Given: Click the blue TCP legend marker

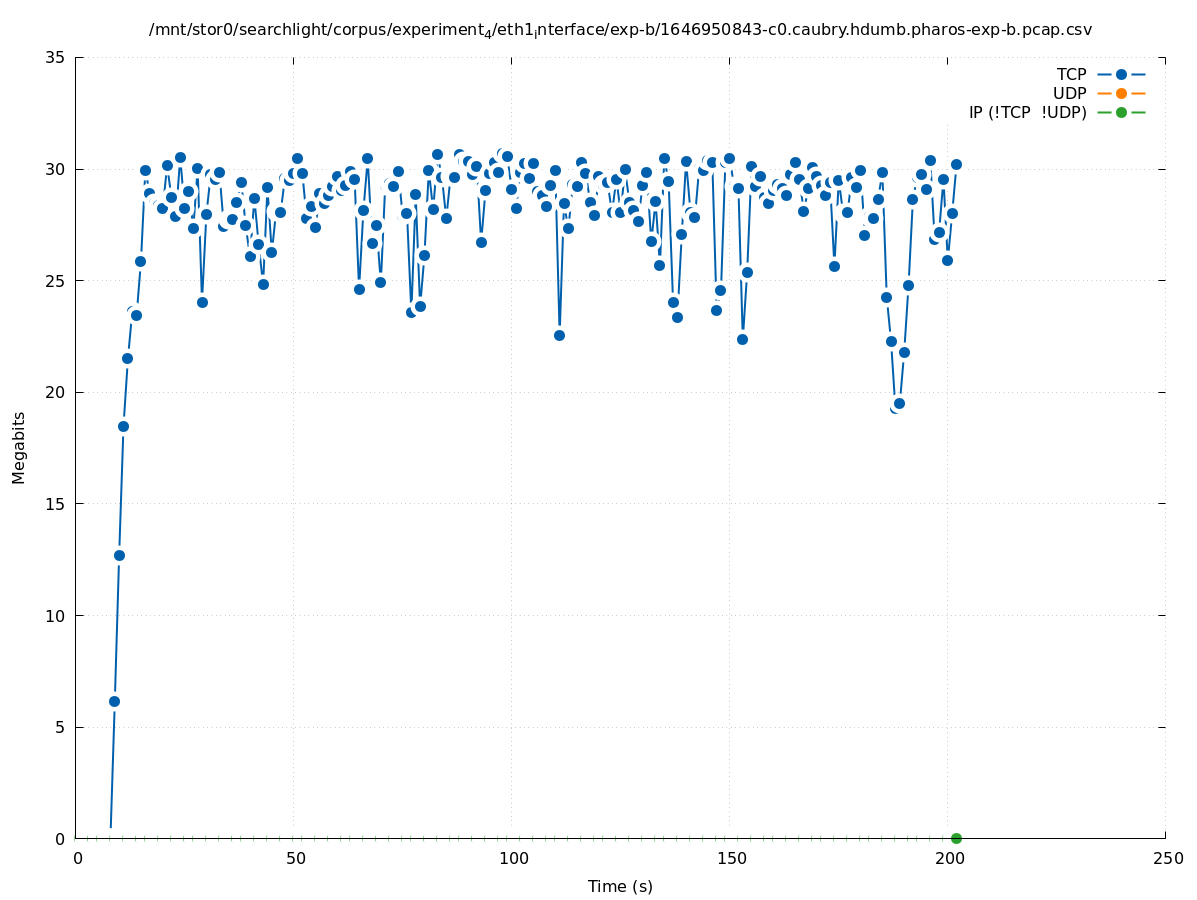Looking at the screenshot, I should [1121, 74].
